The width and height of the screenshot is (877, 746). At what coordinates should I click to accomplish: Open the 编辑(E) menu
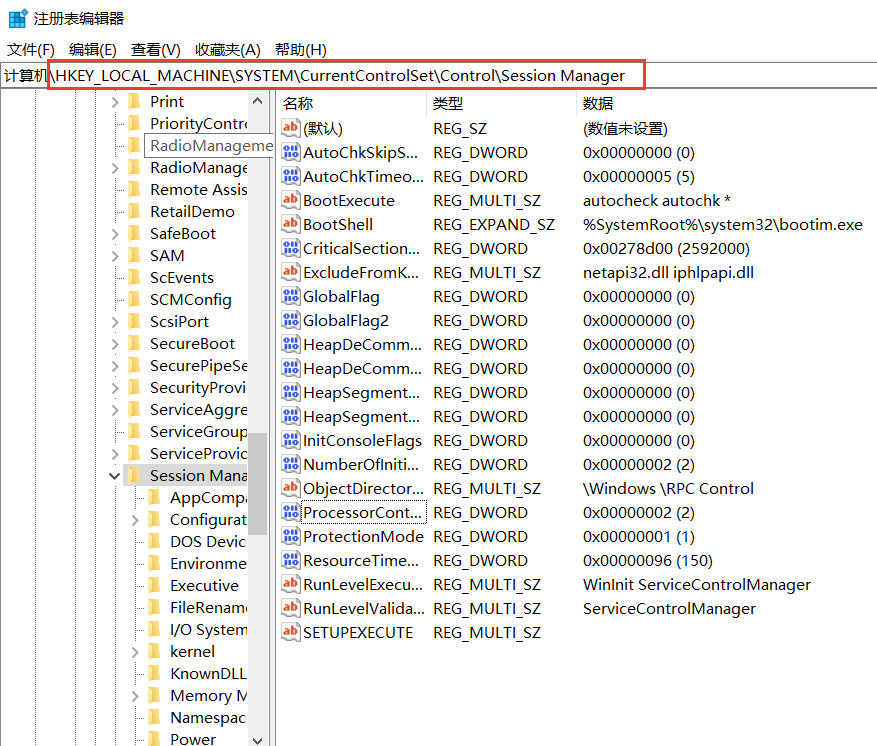pos(93,50)
